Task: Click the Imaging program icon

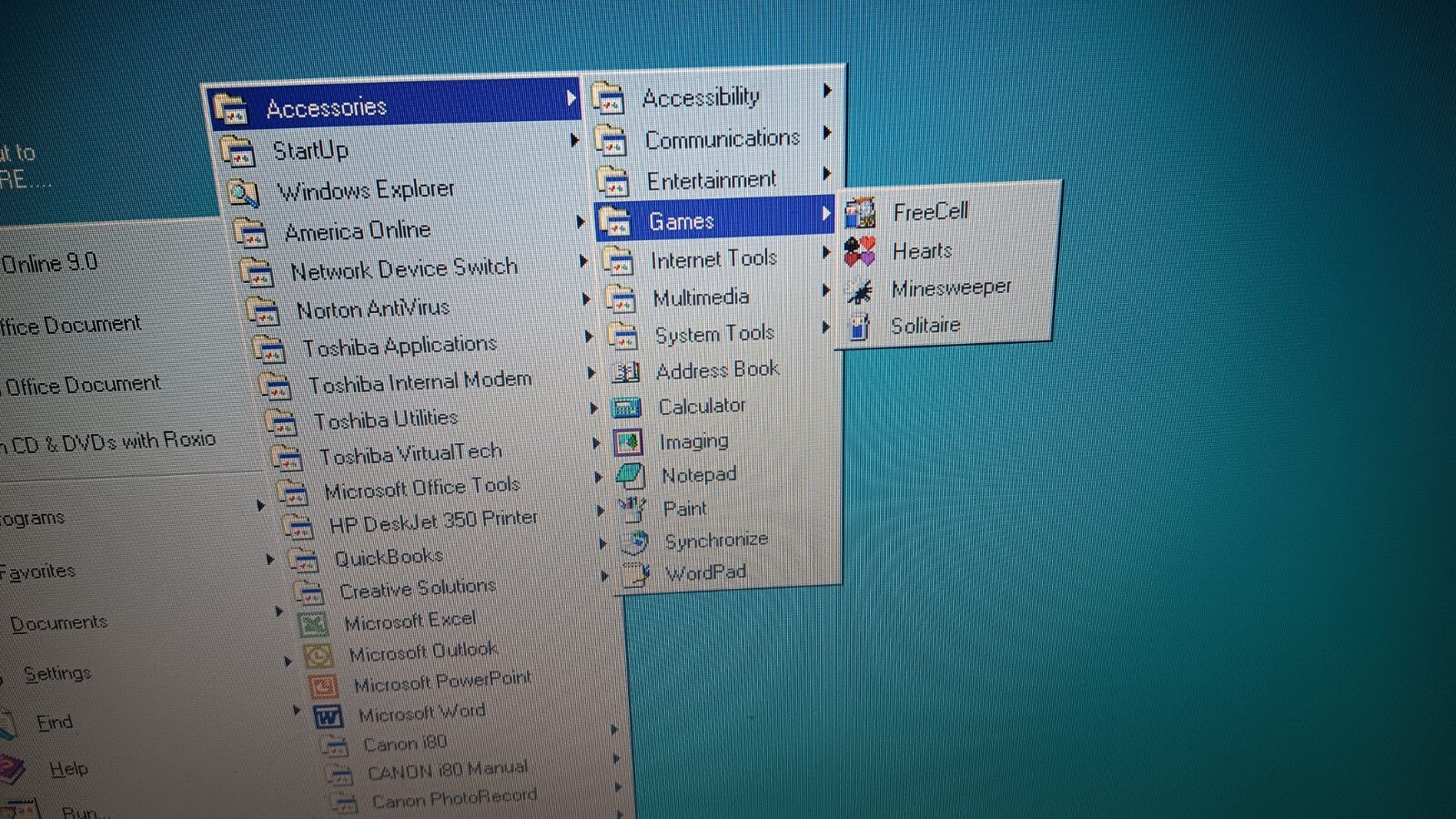Action: click(x=628, y=442)
